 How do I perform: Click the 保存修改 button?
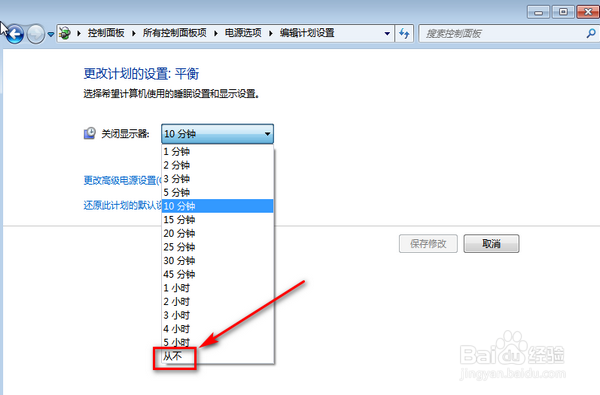pos(428,244)
